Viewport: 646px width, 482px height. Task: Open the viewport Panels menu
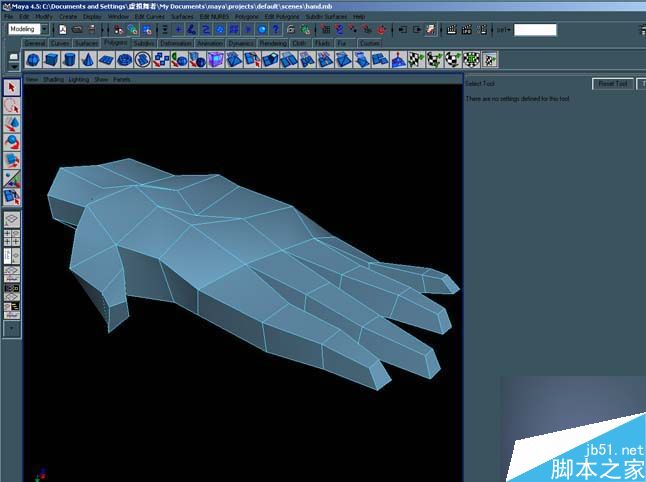[x=122, y=79]
